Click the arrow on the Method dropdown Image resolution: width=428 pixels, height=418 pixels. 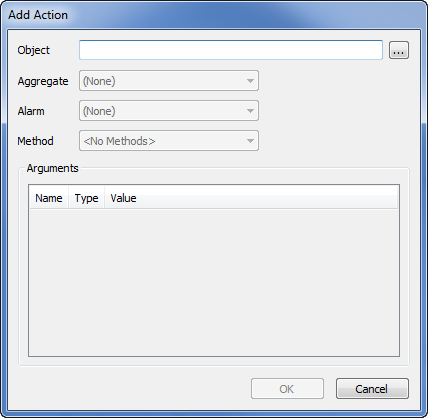click(250, 141)
